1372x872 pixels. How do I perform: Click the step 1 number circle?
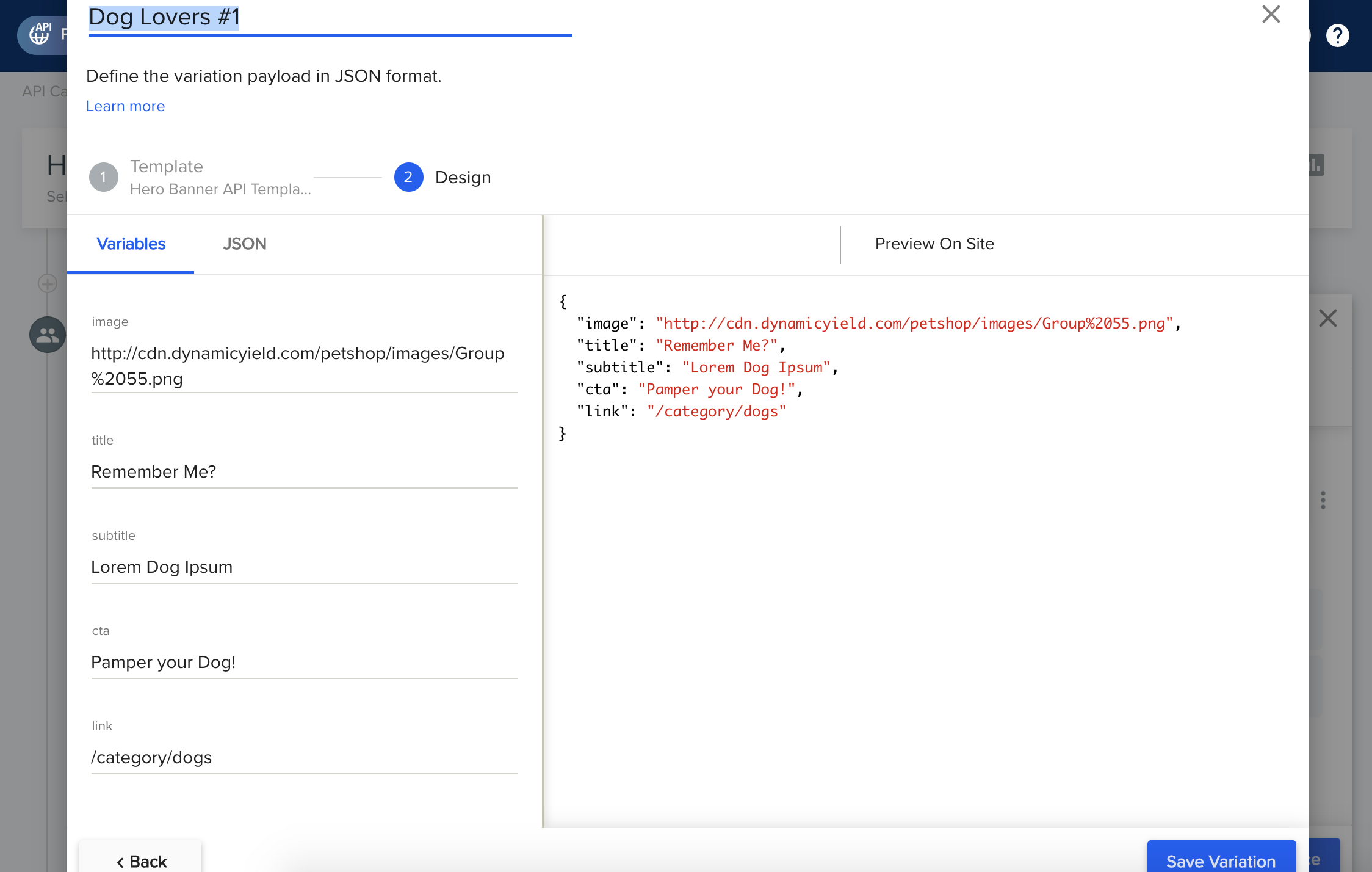pos(103,177)
